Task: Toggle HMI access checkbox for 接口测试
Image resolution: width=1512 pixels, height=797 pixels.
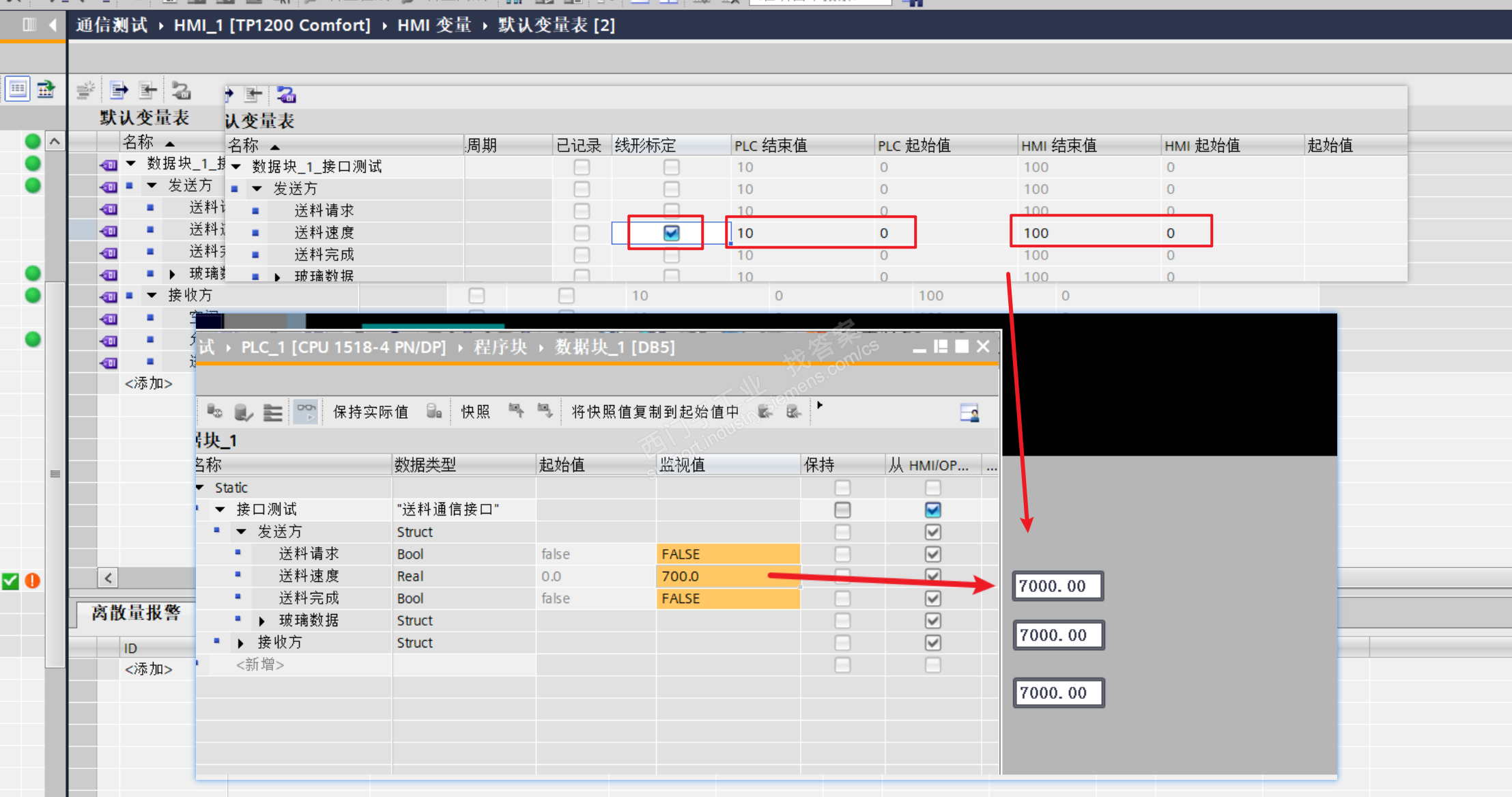Action: [x=932, y=509]
